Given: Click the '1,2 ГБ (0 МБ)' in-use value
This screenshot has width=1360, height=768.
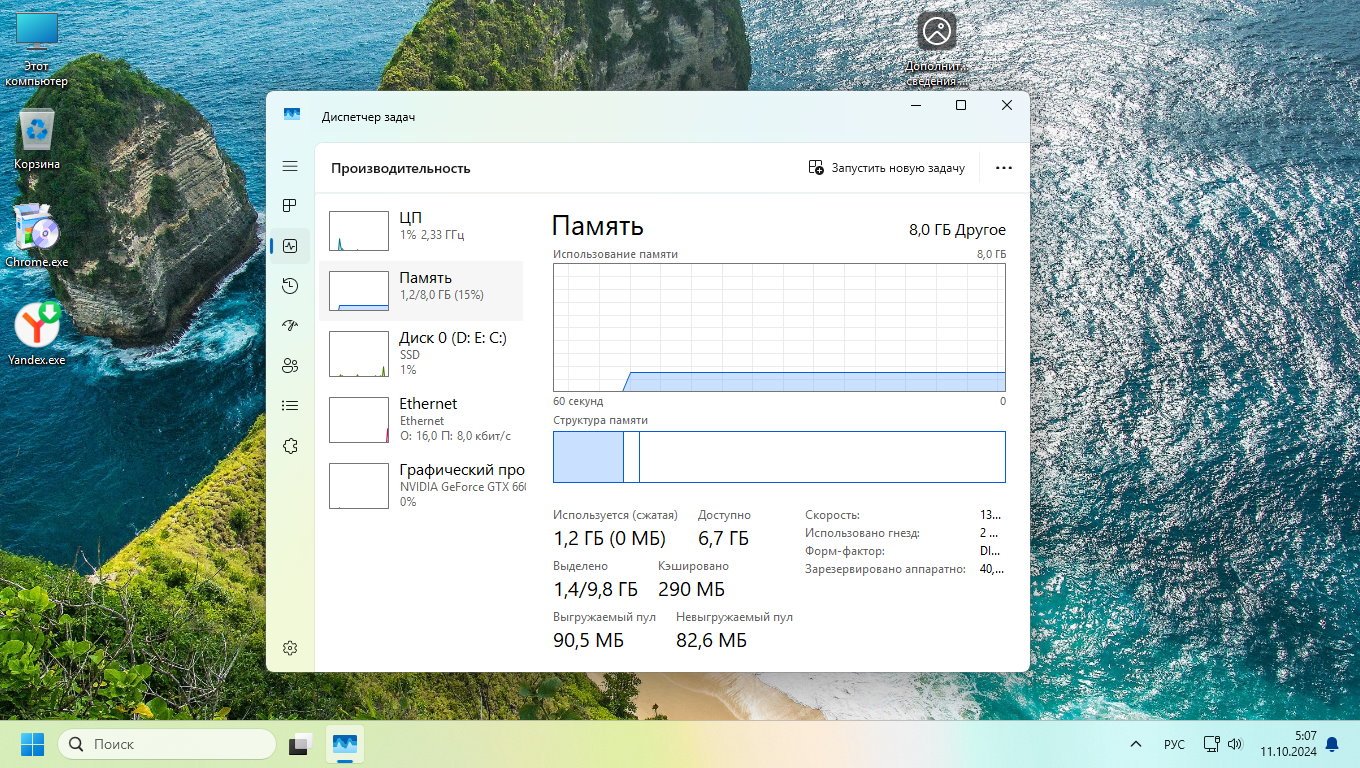Looking at the screenshot, I should (609, 539).
